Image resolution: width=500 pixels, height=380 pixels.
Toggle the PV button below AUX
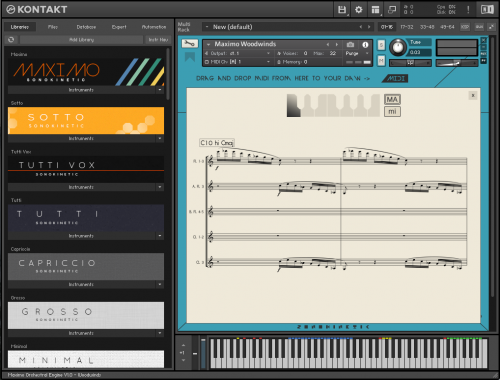click(x=484, y=61)
